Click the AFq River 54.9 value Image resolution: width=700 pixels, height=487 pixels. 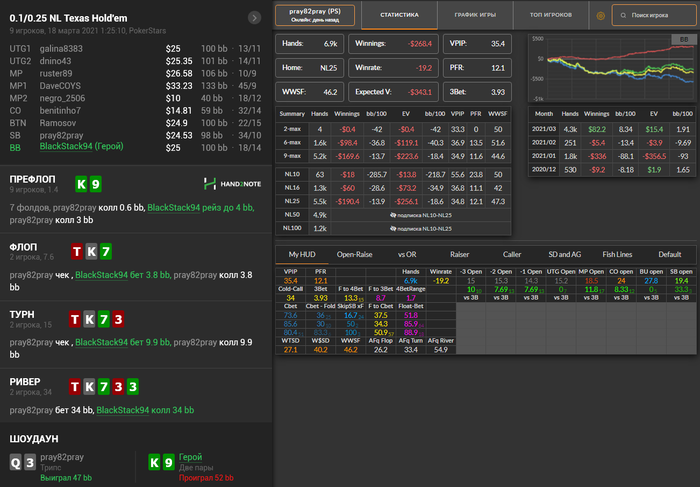click(x=441, y=350)
